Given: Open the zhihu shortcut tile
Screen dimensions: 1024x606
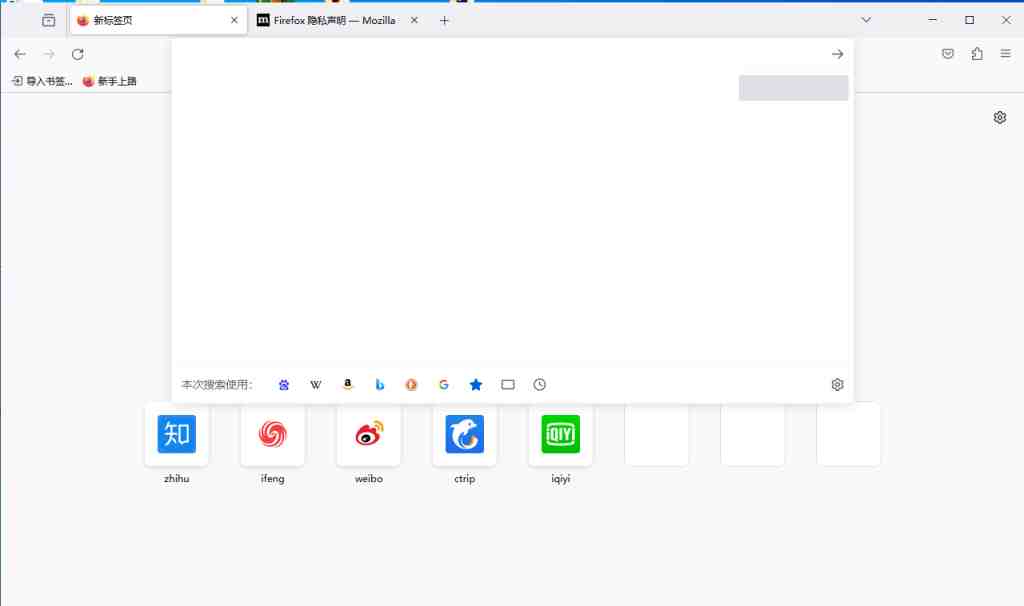Looking at the screenshot, I should [176, 434].
